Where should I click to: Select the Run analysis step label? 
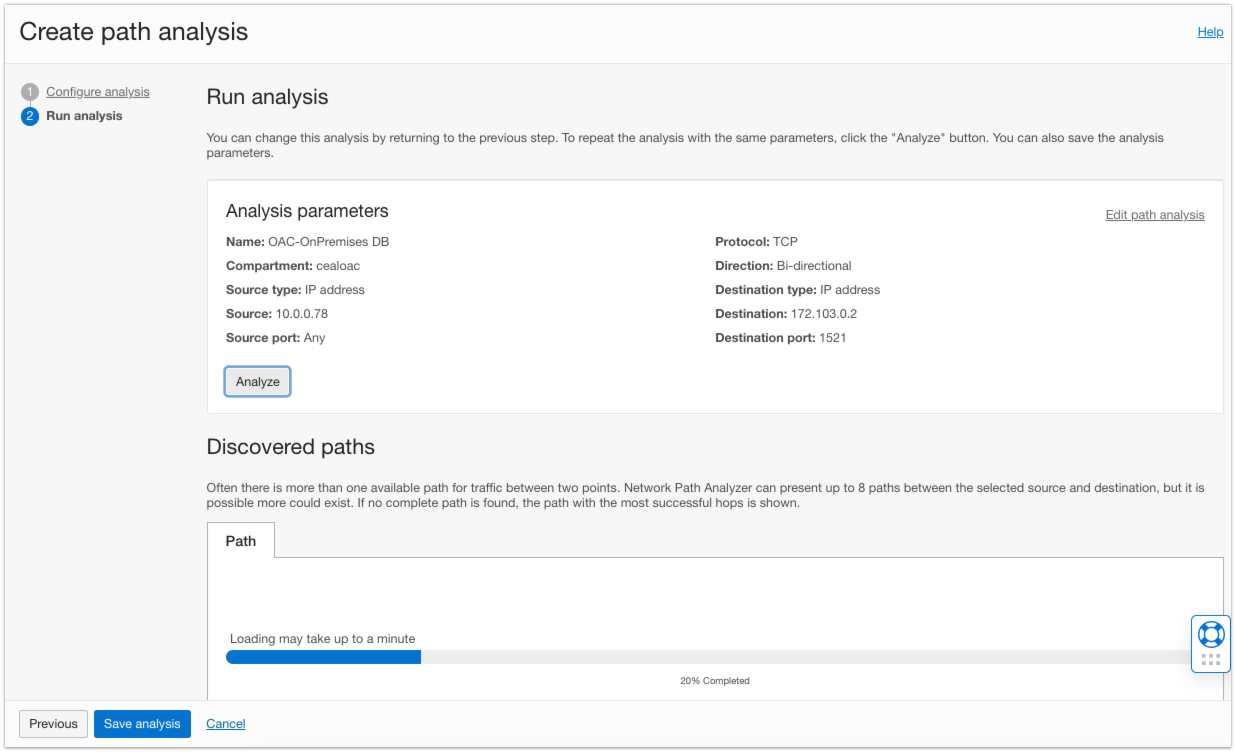point(84,116)
